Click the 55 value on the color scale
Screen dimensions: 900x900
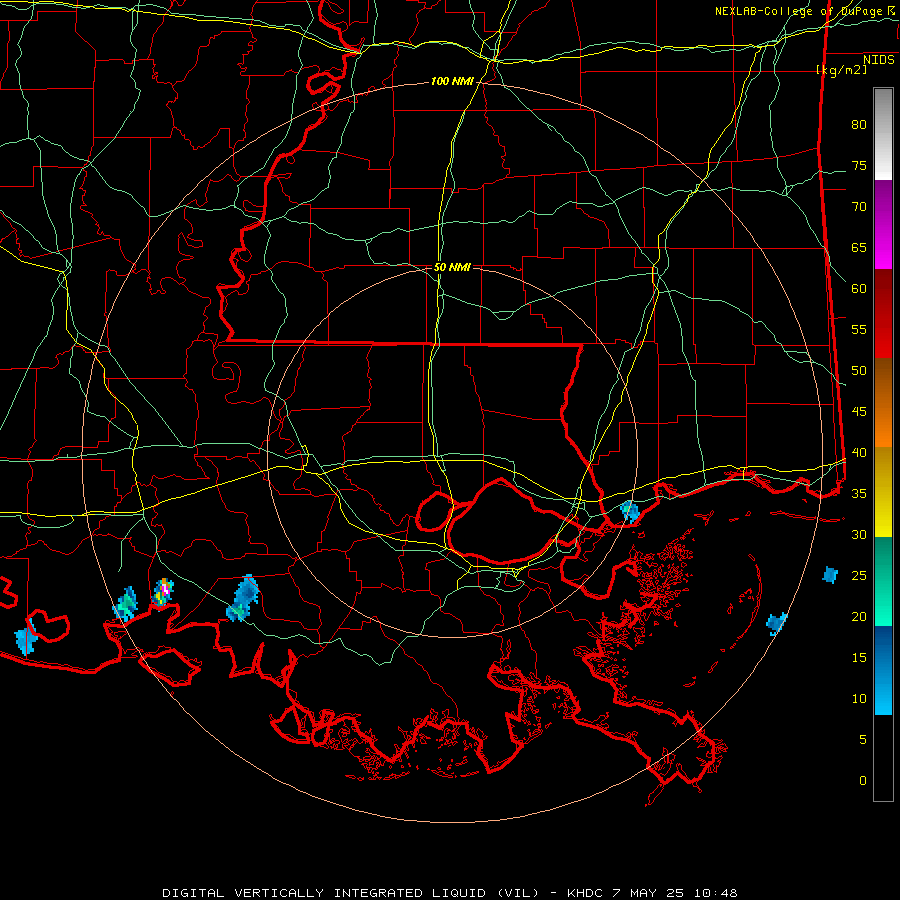coord(859,330)
